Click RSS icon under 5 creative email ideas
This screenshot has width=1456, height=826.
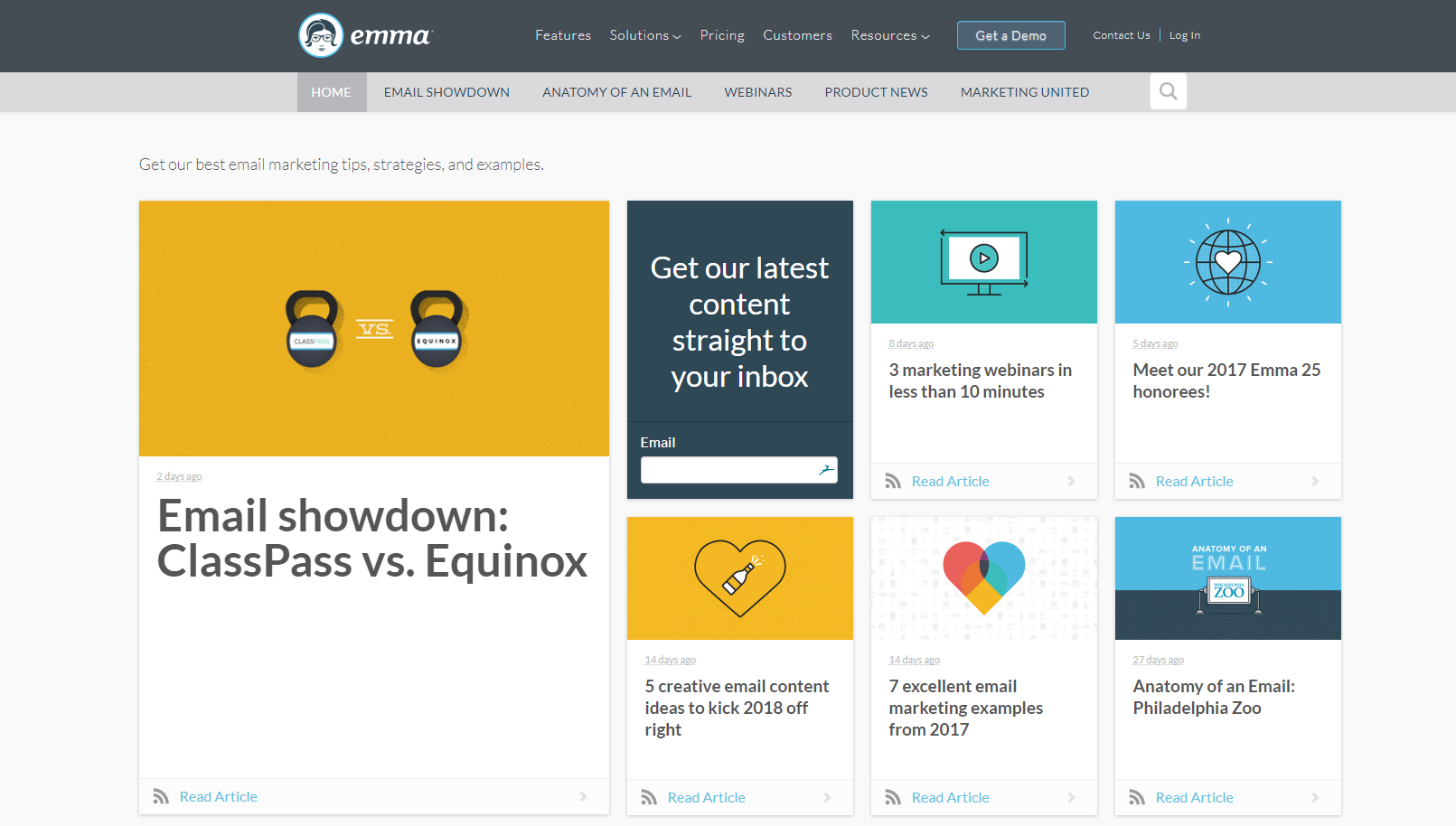tap(649, 797)
